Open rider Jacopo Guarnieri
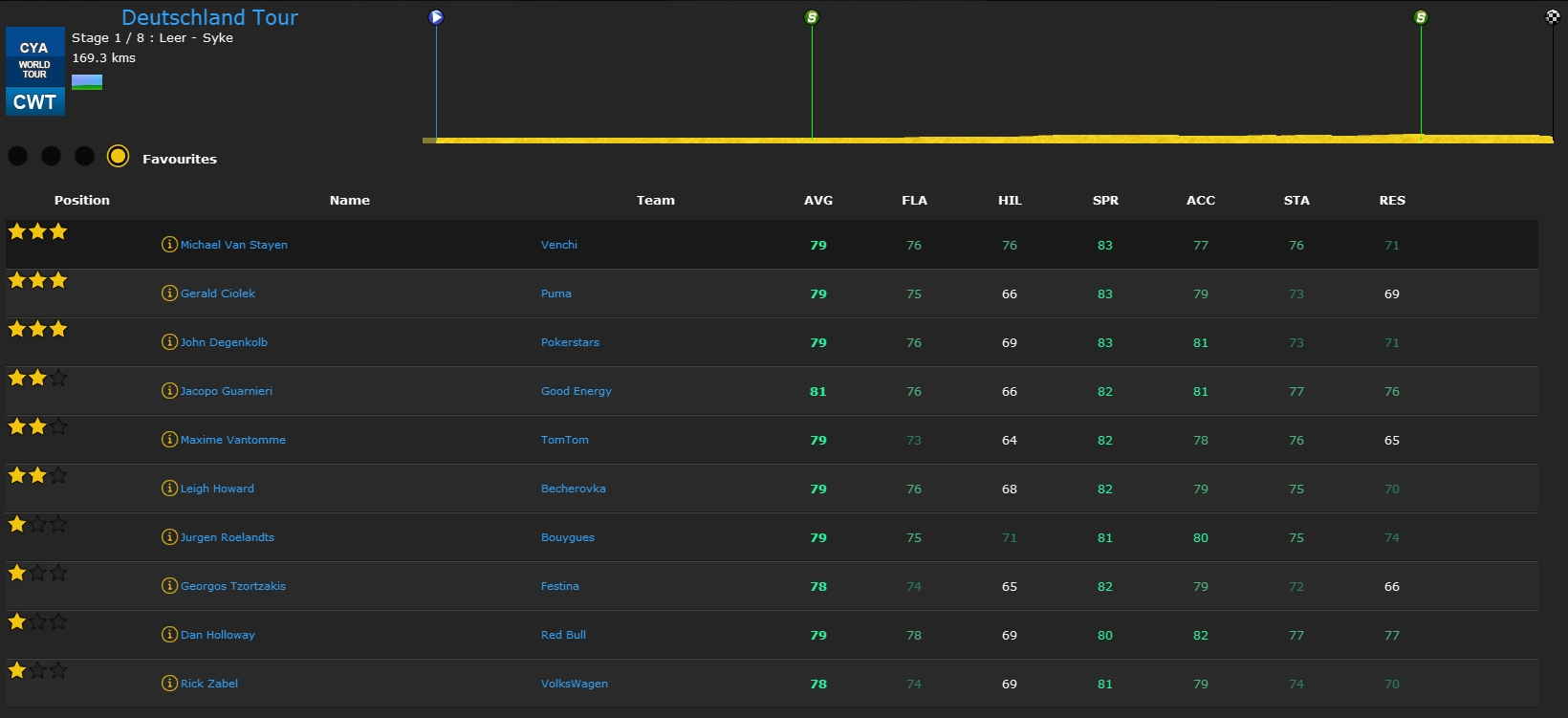The width and height of the screenshot is (1568, 718). [227, 391]
